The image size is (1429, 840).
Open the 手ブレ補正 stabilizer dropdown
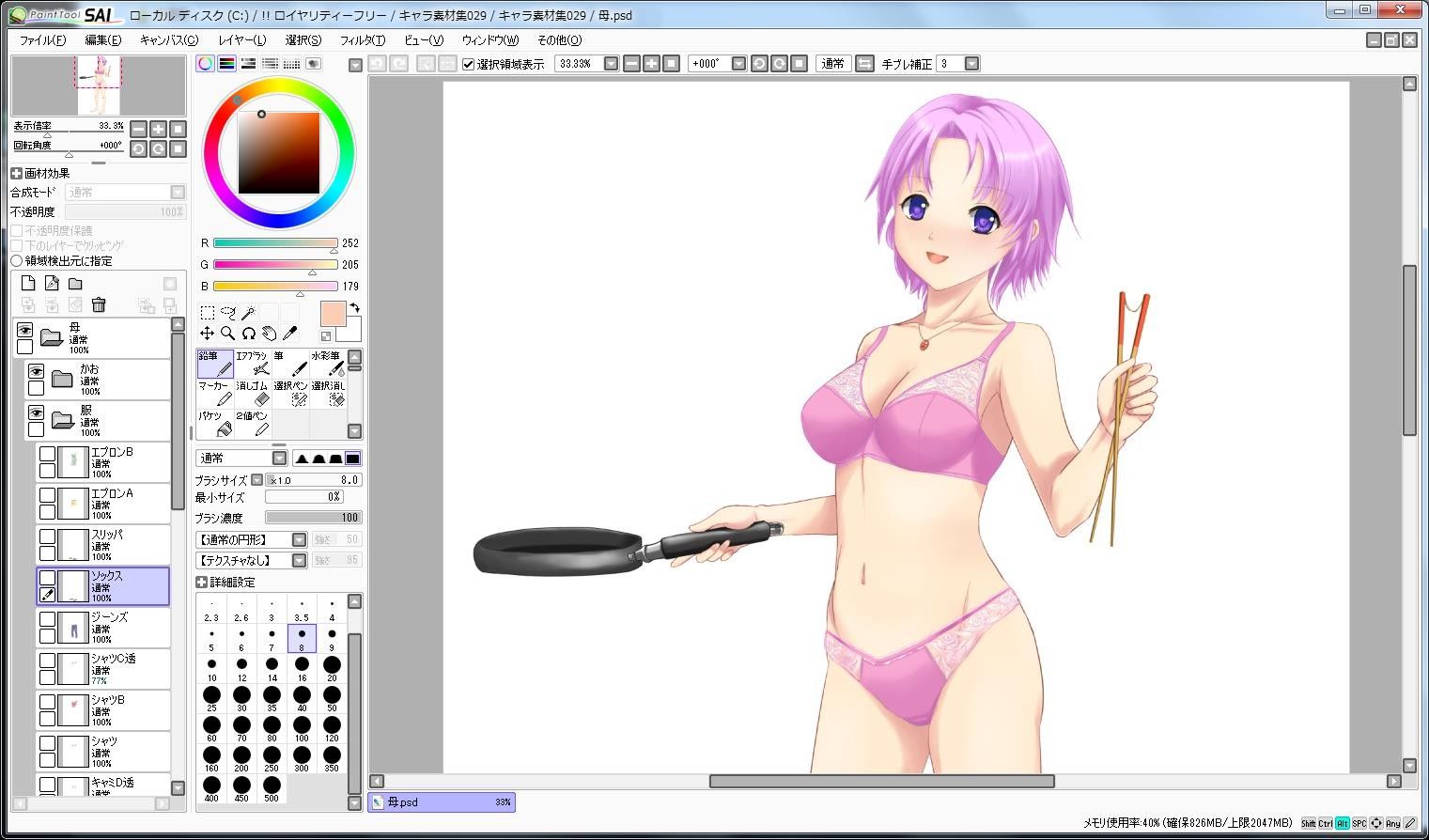(971, 64)
